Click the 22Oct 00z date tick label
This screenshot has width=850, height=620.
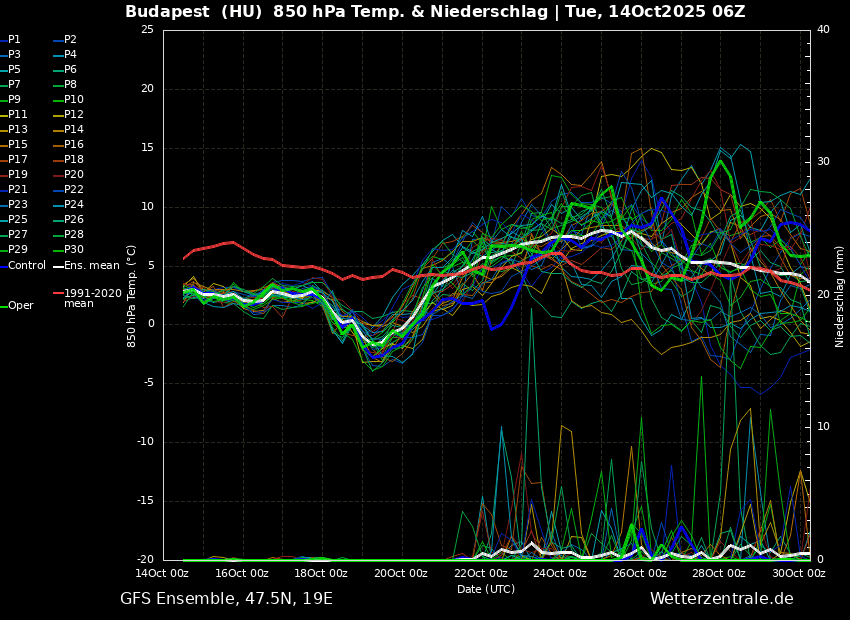pyautogui.click(x=481, y=574)
